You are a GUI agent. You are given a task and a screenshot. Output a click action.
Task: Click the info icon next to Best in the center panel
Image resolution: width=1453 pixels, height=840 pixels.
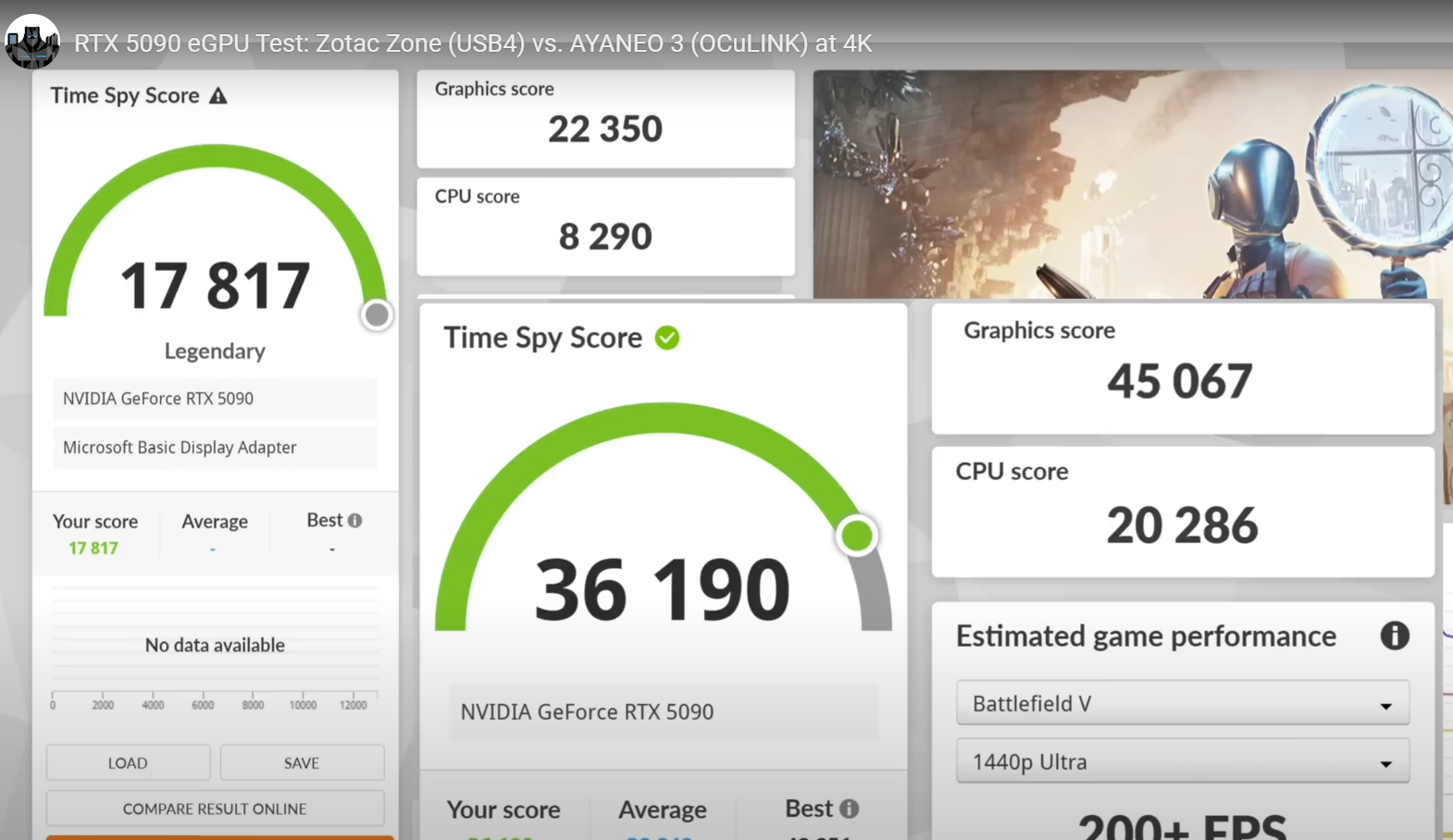tap(849, 809)
